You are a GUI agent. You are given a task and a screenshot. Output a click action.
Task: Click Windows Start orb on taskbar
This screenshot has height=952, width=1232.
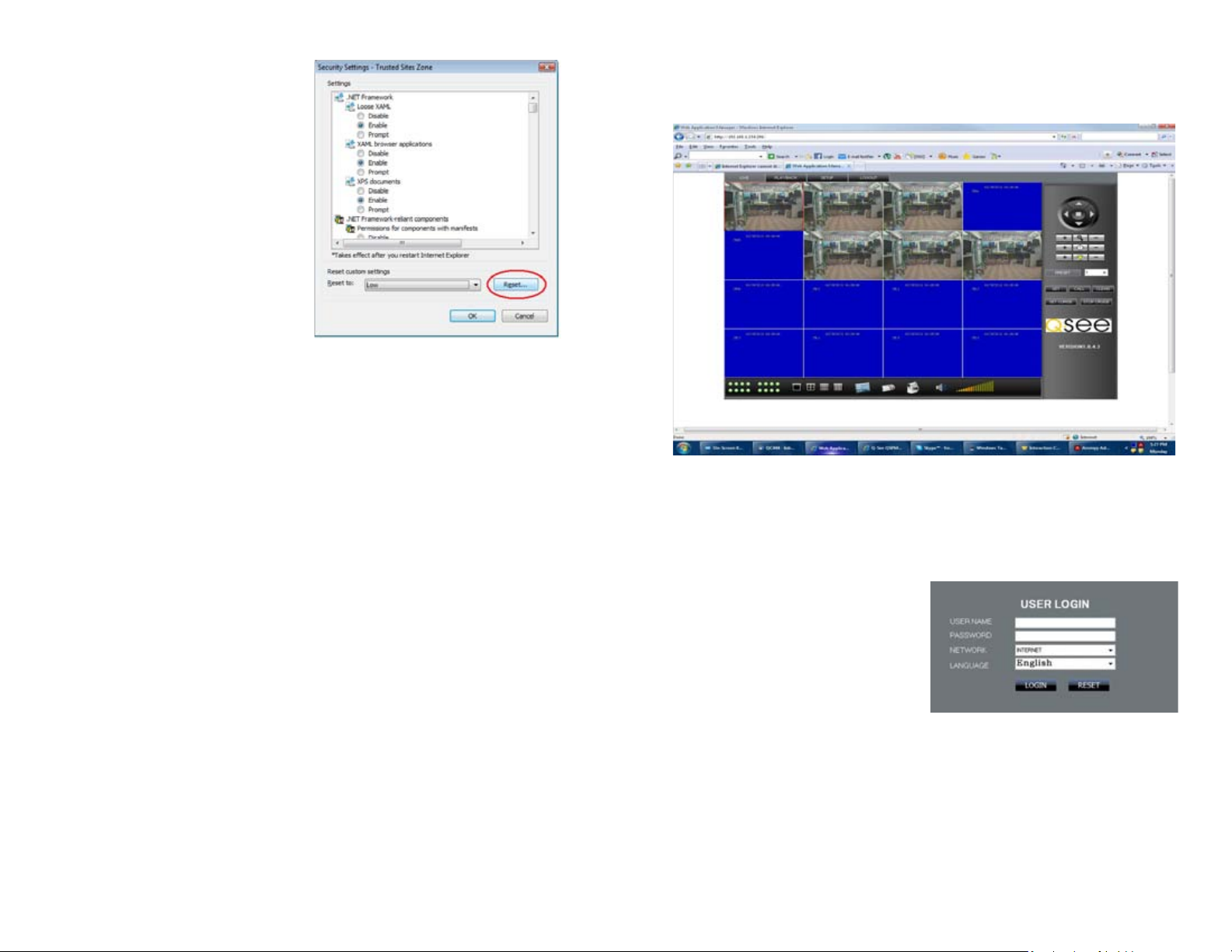coord(684,448)
